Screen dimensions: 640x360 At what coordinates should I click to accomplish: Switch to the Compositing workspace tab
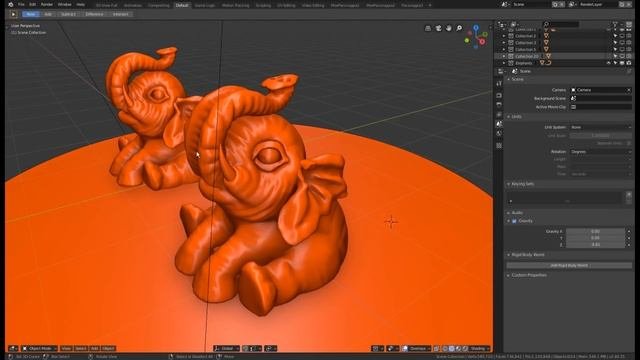(x=159, y=5)
